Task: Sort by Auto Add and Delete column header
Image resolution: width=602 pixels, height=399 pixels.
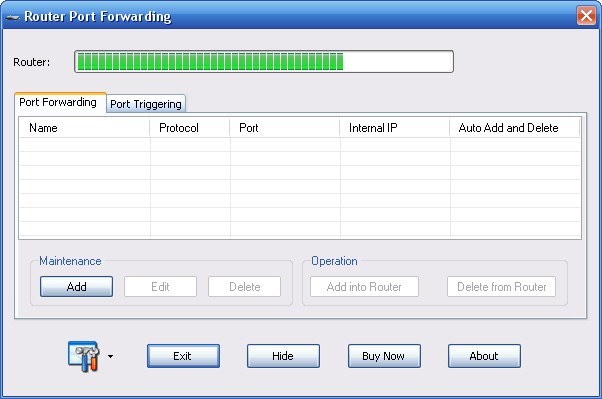Action: click(514, 128)
